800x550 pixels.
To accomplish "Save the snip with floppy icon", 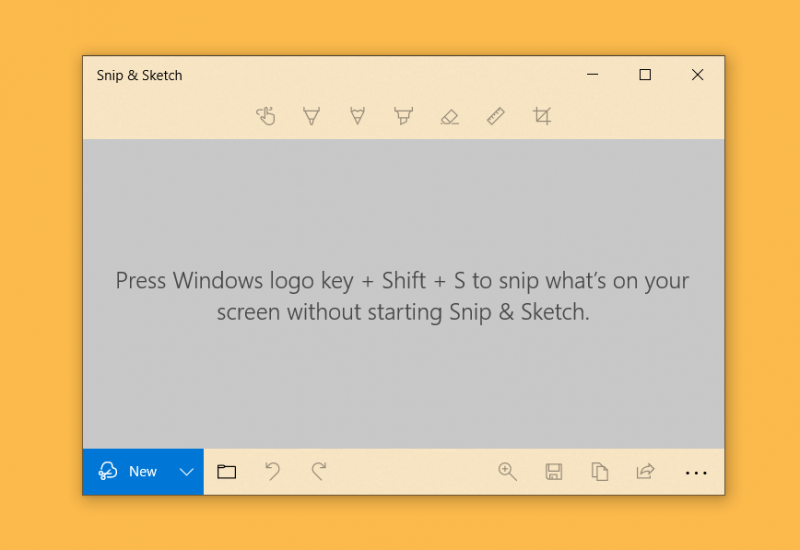I will click(554, 471).
